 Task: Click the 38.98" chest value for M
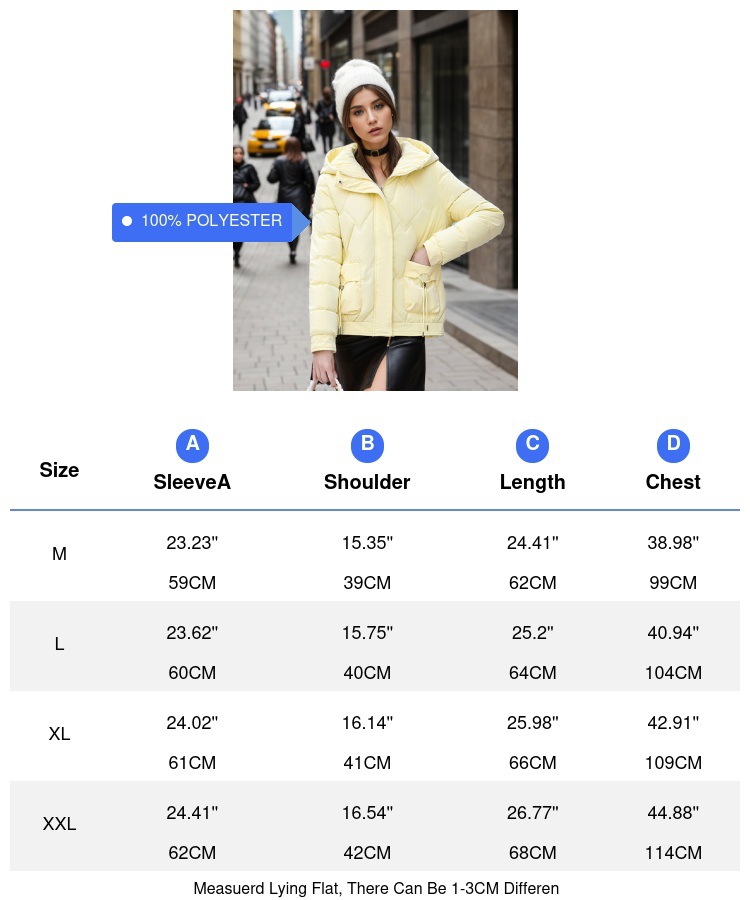coord(673,542)
